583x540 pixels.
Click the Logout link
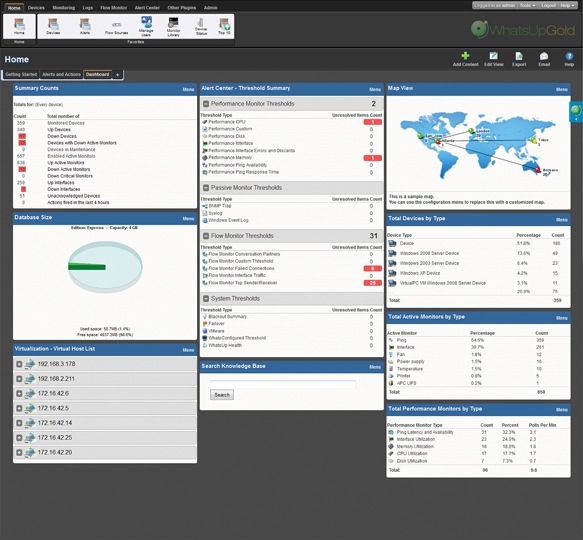point(548,5)
